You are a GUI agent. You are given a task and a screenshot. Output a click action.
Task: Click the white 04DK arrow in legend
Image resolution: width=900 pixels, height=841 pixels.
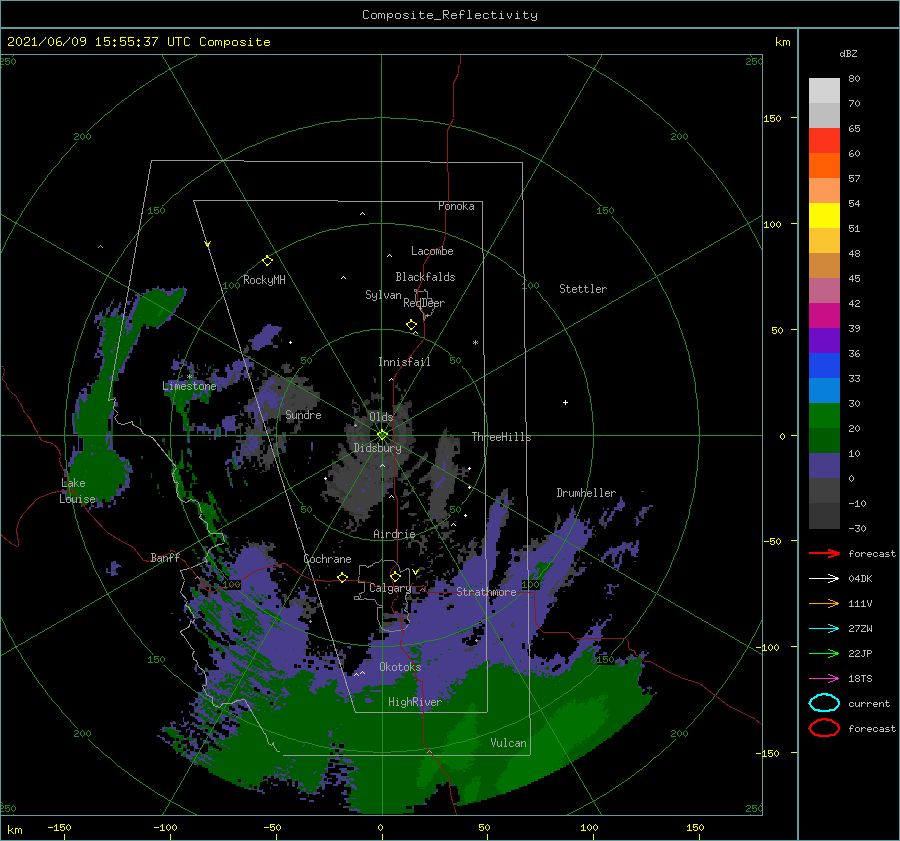(x=824, y=578)
